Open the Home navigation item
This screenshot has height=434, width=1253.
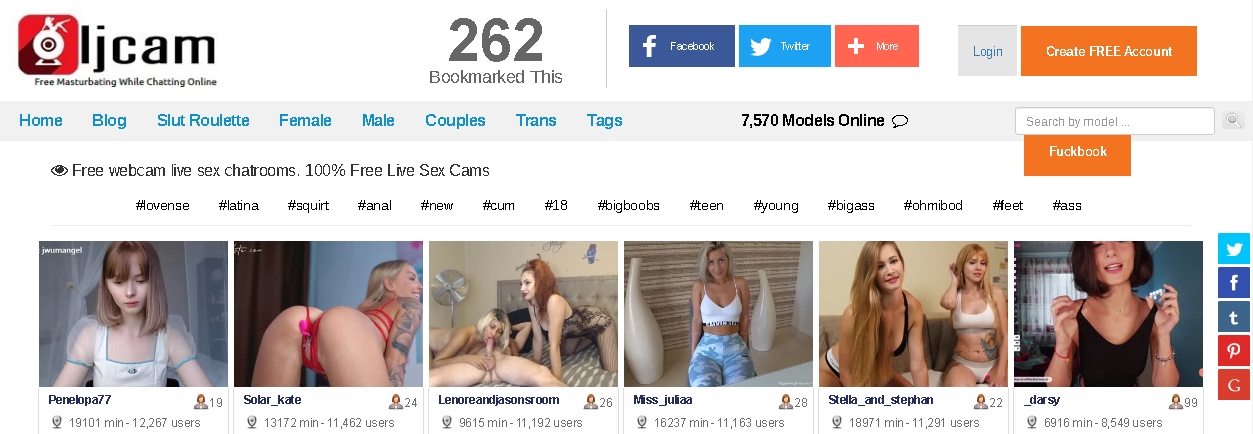click(x=41, y=120)
